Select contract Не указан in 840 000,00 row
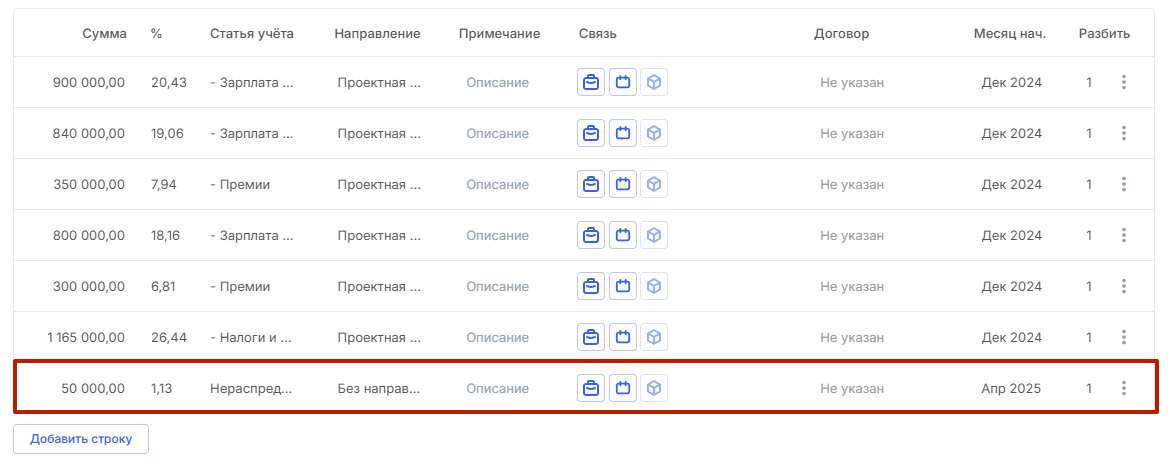1171x465 pixels. 852,133
